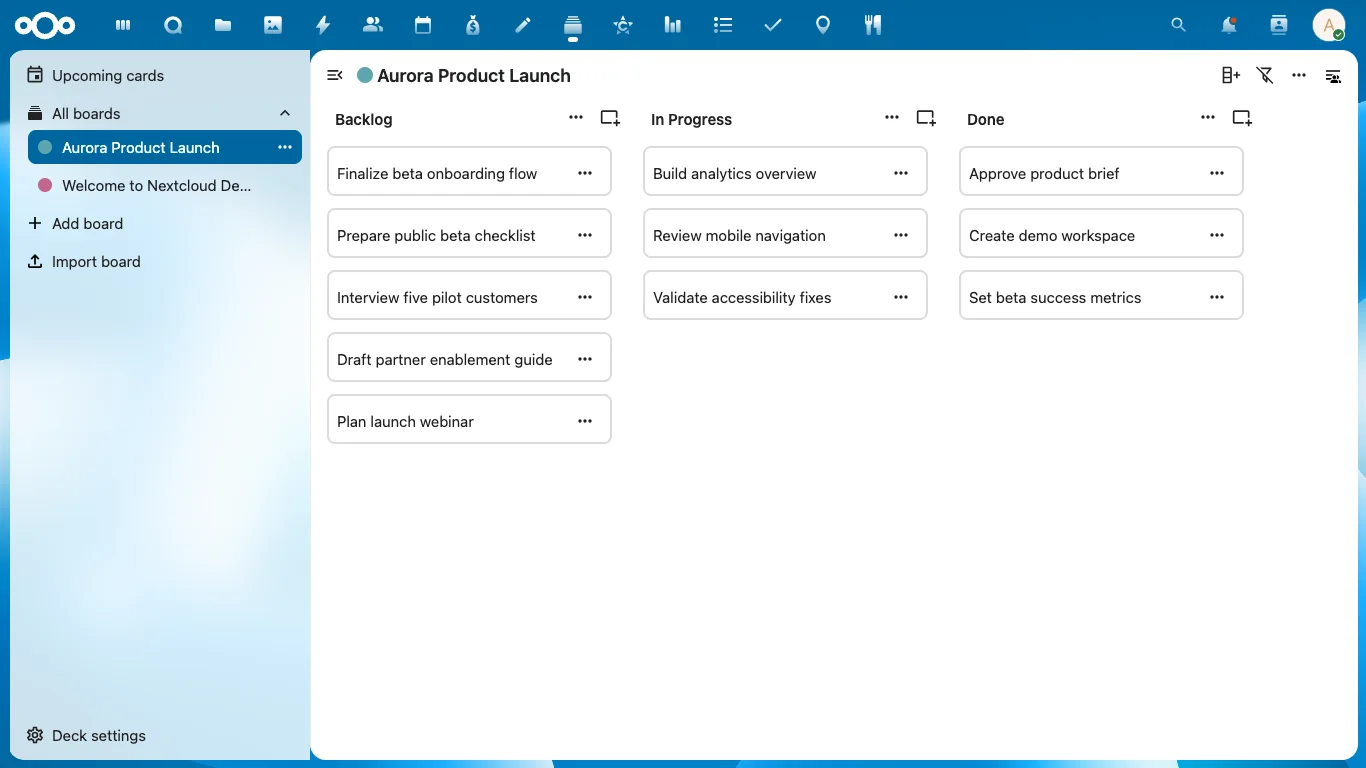Open menu for Approve product brief card

point(1217,173)
